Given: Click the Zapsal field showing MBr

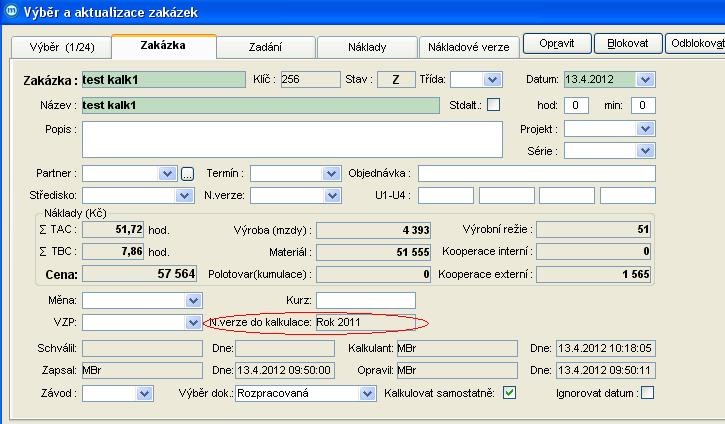Looking at the screenshot, I should (142, 370).
